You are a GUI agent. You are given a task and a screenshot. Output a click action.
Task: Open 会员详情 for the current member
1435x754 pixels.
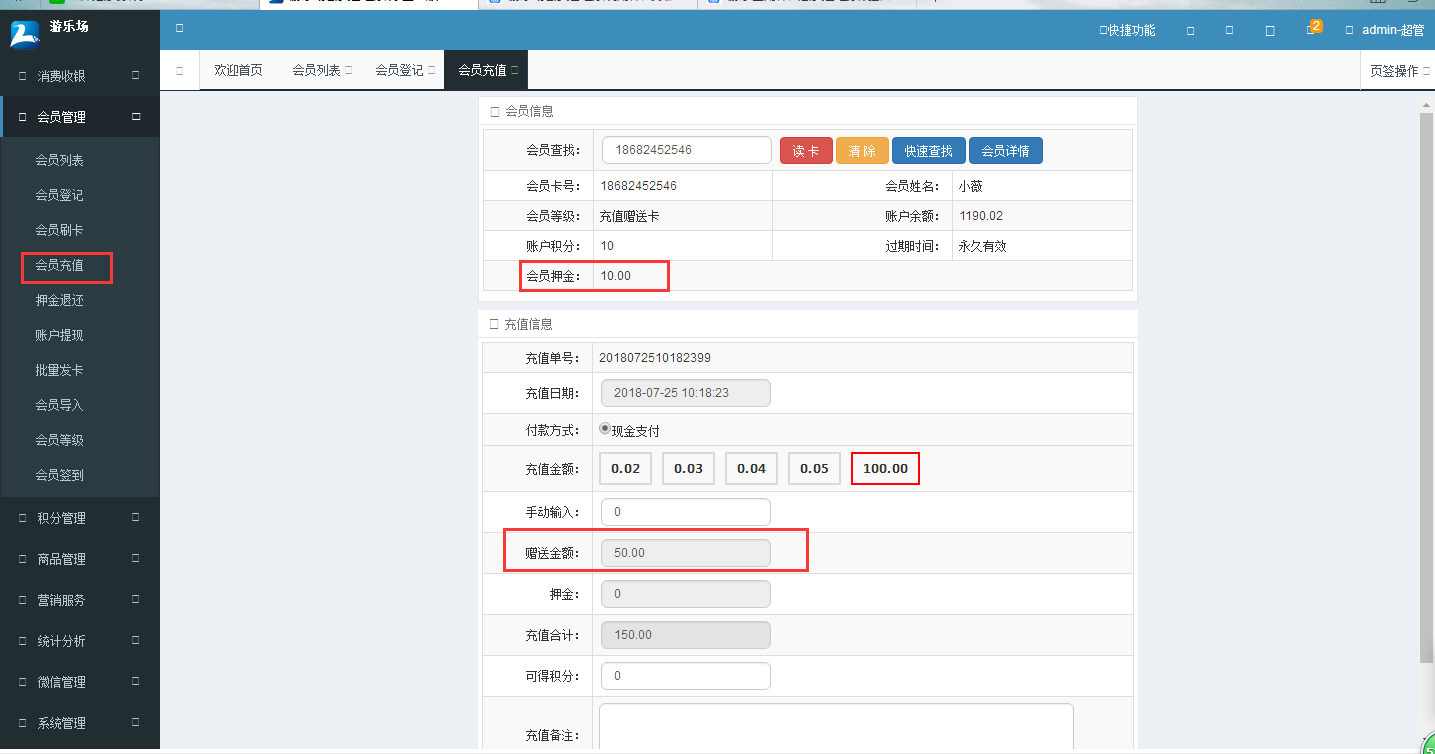1005,150
